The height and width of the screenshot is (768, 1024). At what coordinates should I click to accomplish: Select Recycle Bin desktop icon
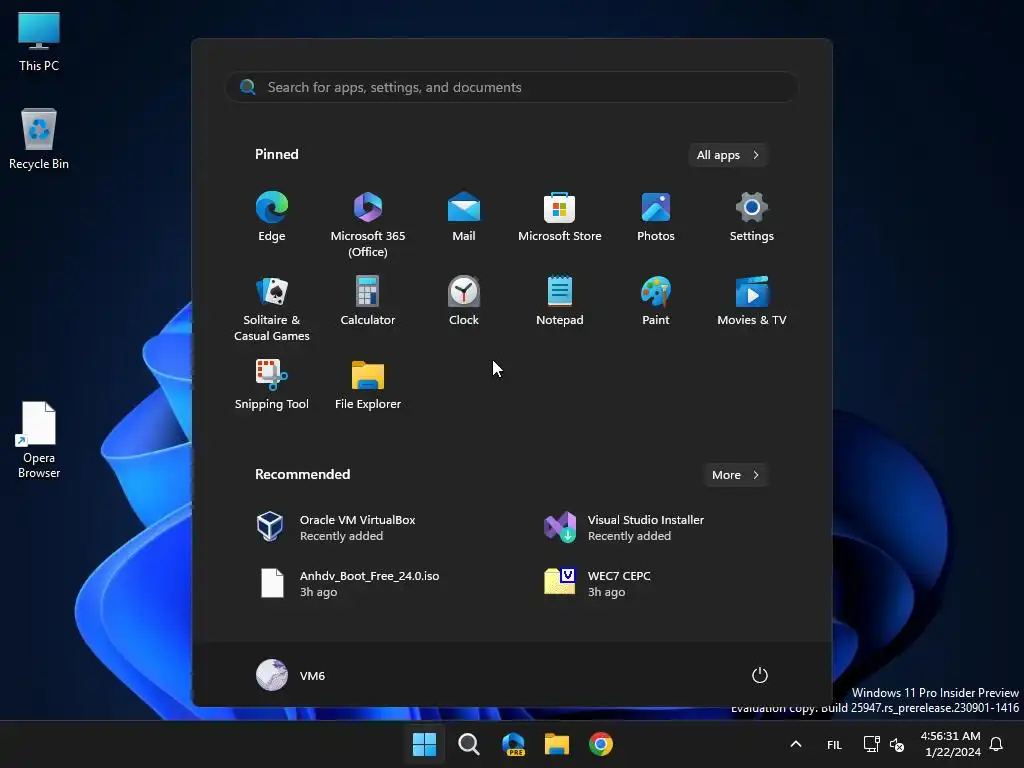click(39, 139)
